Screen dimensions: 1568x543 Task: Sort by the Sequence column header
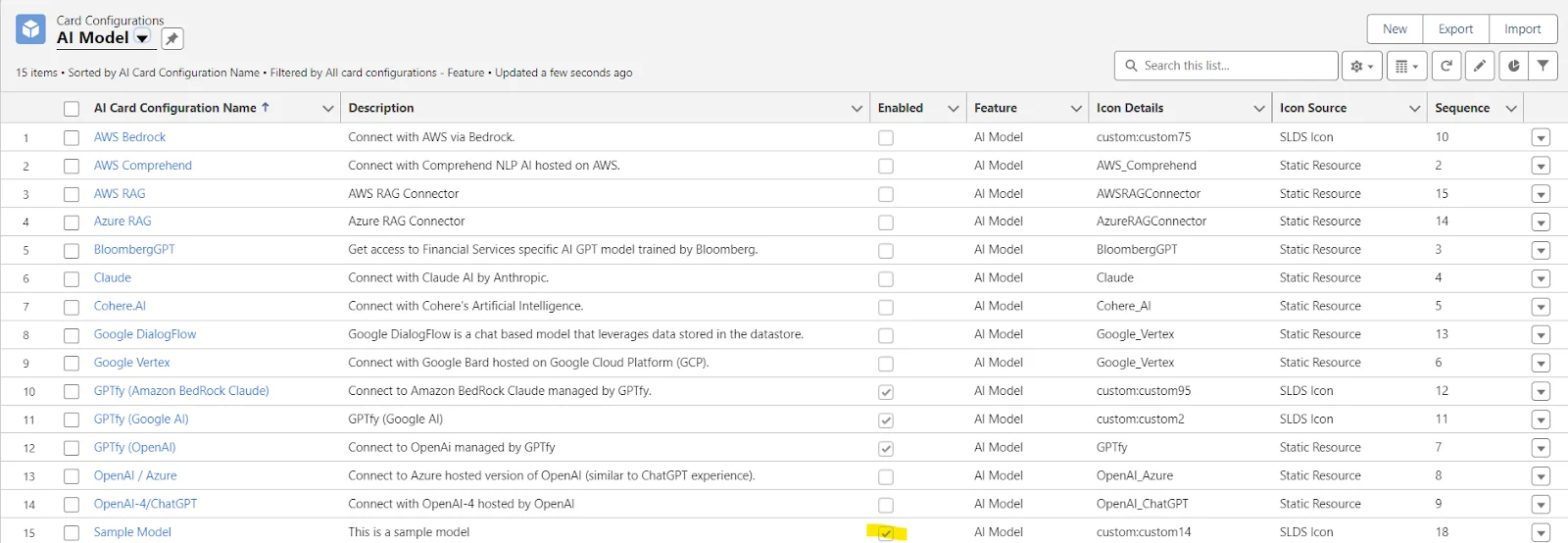pyautogui.click(x=1461, y=108)
